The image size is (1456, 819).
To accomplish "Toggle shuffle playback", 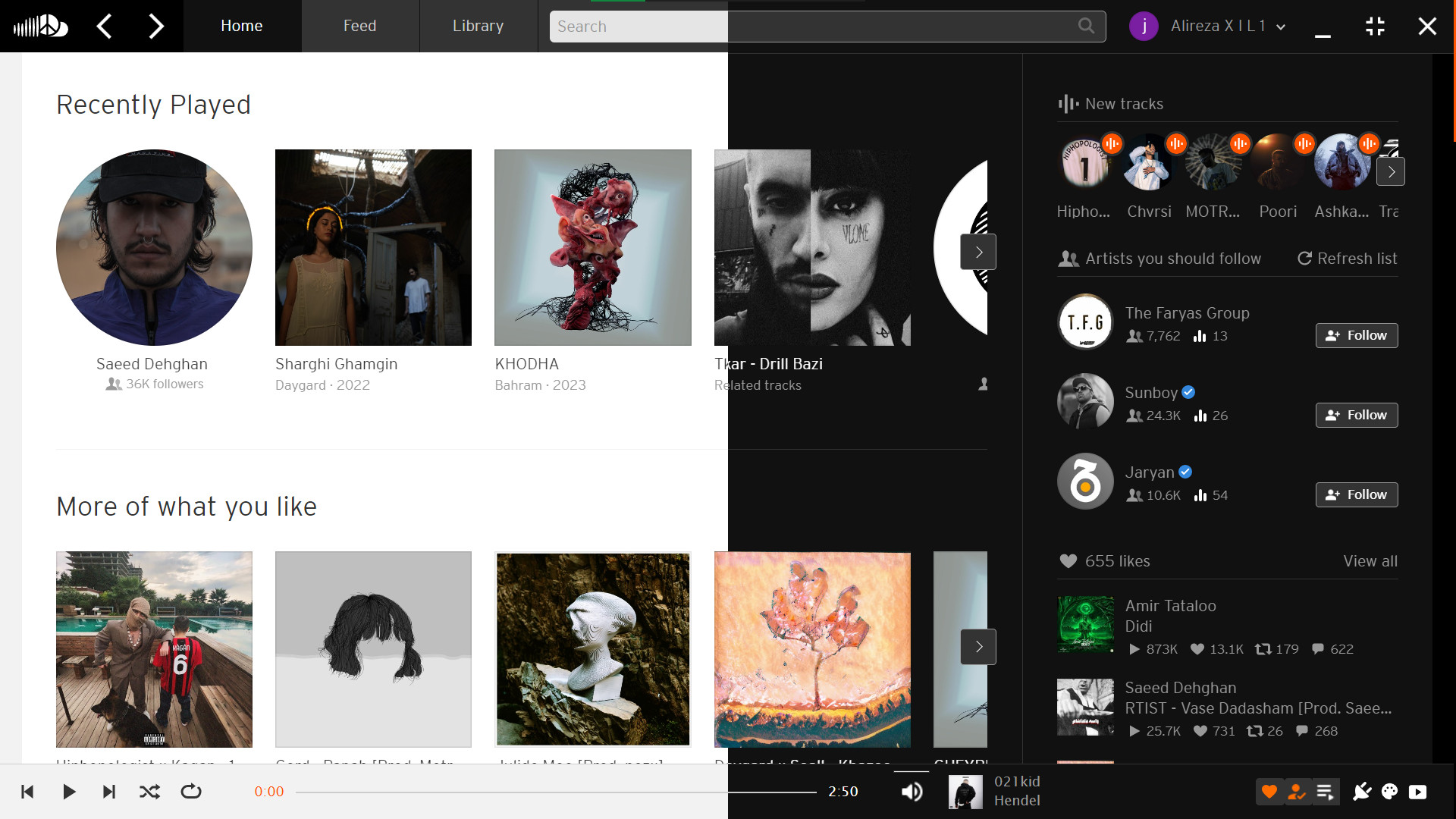I will tap(149, 792).
